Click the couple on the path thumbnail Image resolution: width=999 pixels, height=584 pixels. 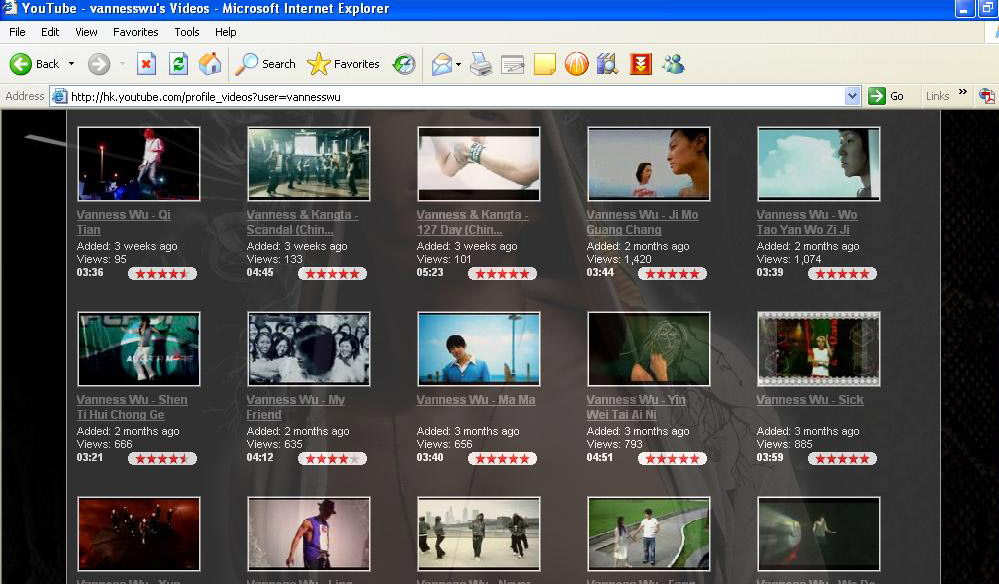[649, 534]
